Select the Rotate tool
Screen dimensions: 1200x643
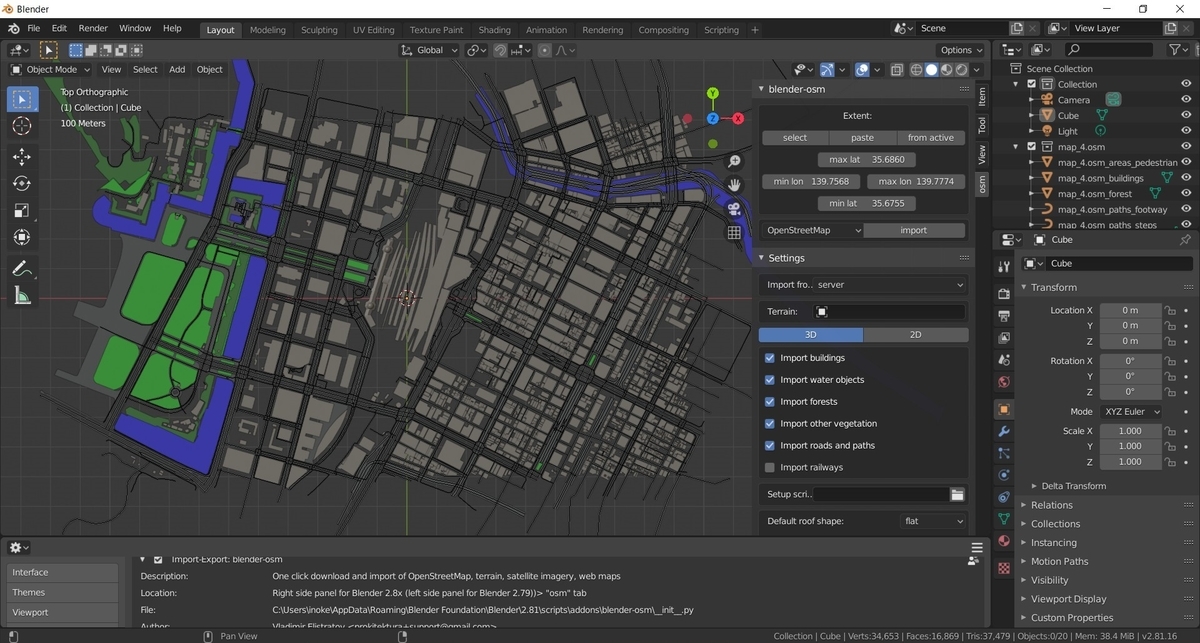22,184
